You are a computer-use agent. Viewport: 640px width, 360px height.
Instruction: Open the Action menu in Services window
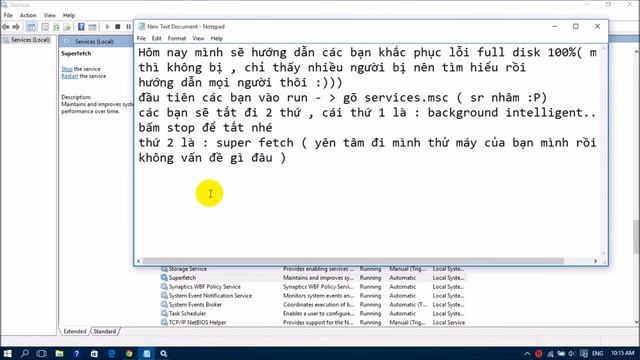click(x=28, y=16)
